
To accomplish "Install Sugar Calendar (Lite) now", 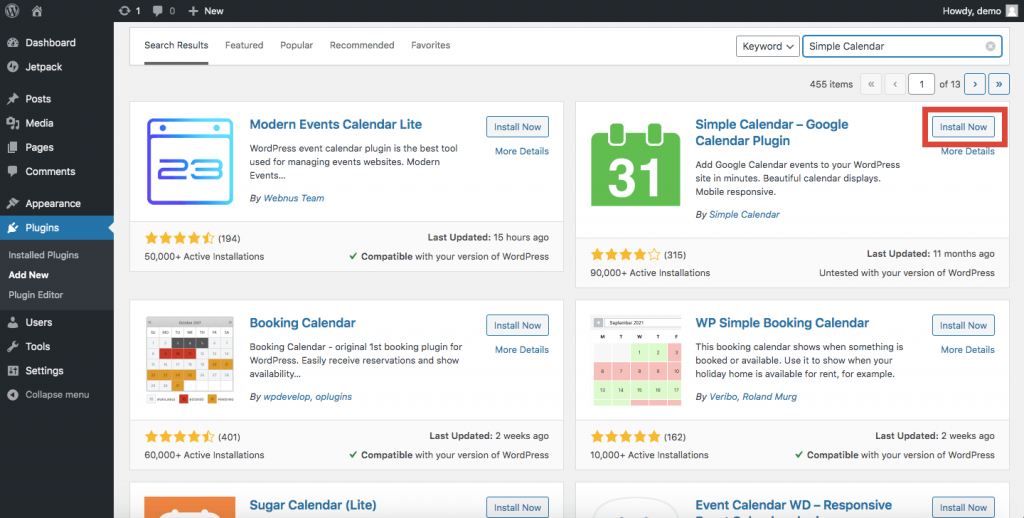I will tap(517, 508).
